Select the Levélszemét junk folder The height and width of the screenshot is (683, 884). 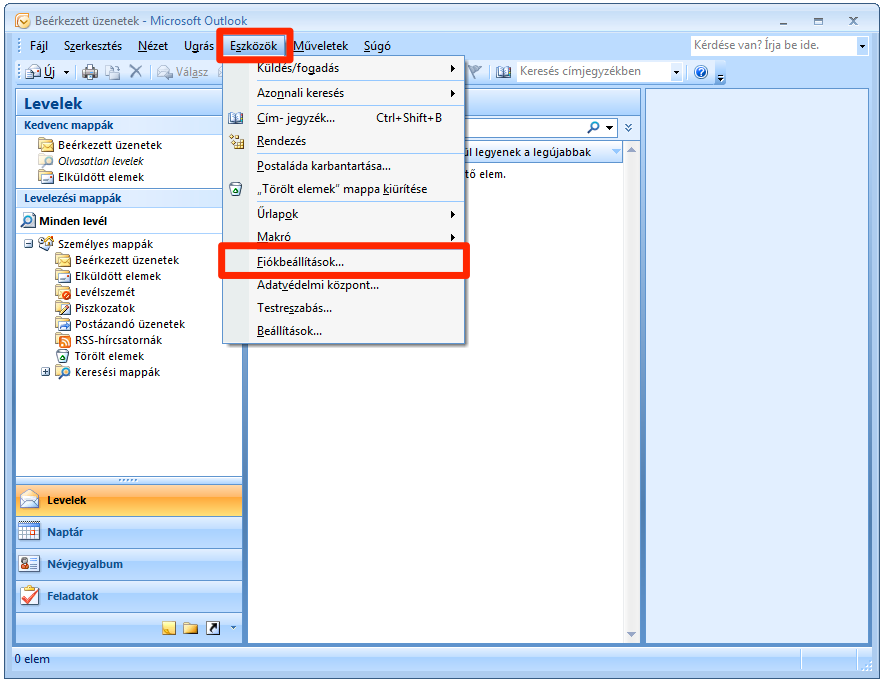(104, 292)
